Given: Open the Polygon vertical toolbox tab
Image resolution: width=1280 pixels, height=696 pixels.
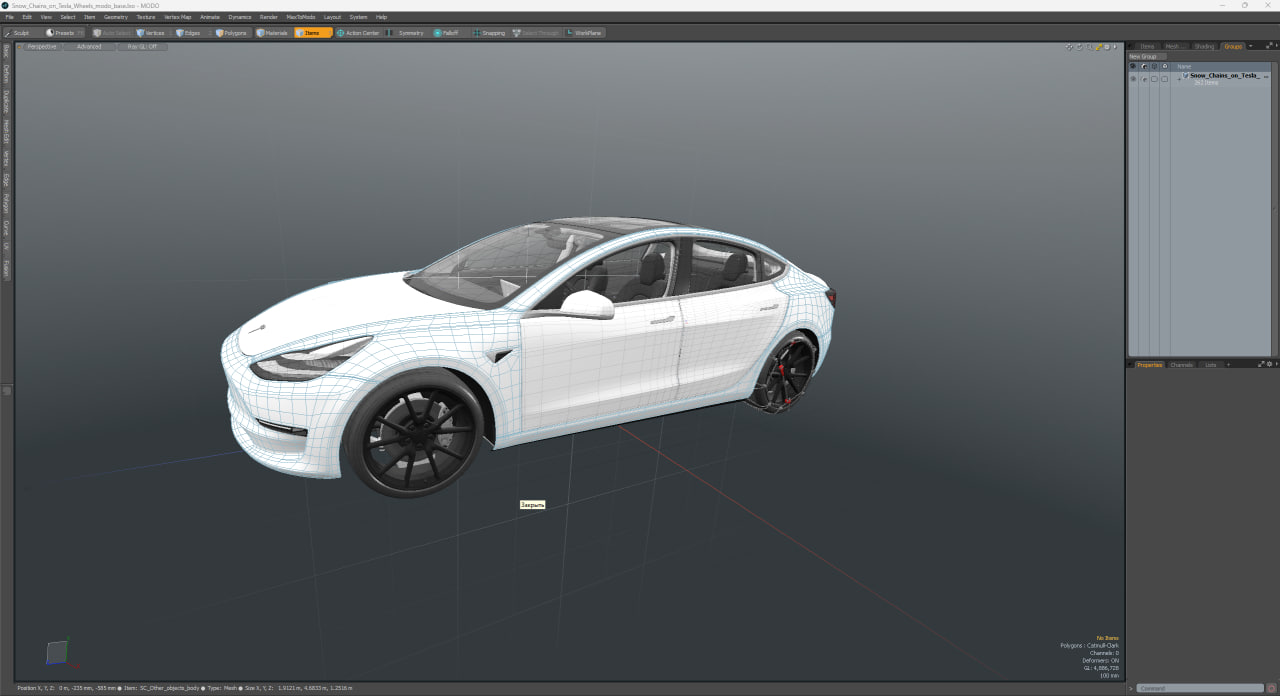Looking at the screenshot, I should pyautogui.click(x=6, y=204).
